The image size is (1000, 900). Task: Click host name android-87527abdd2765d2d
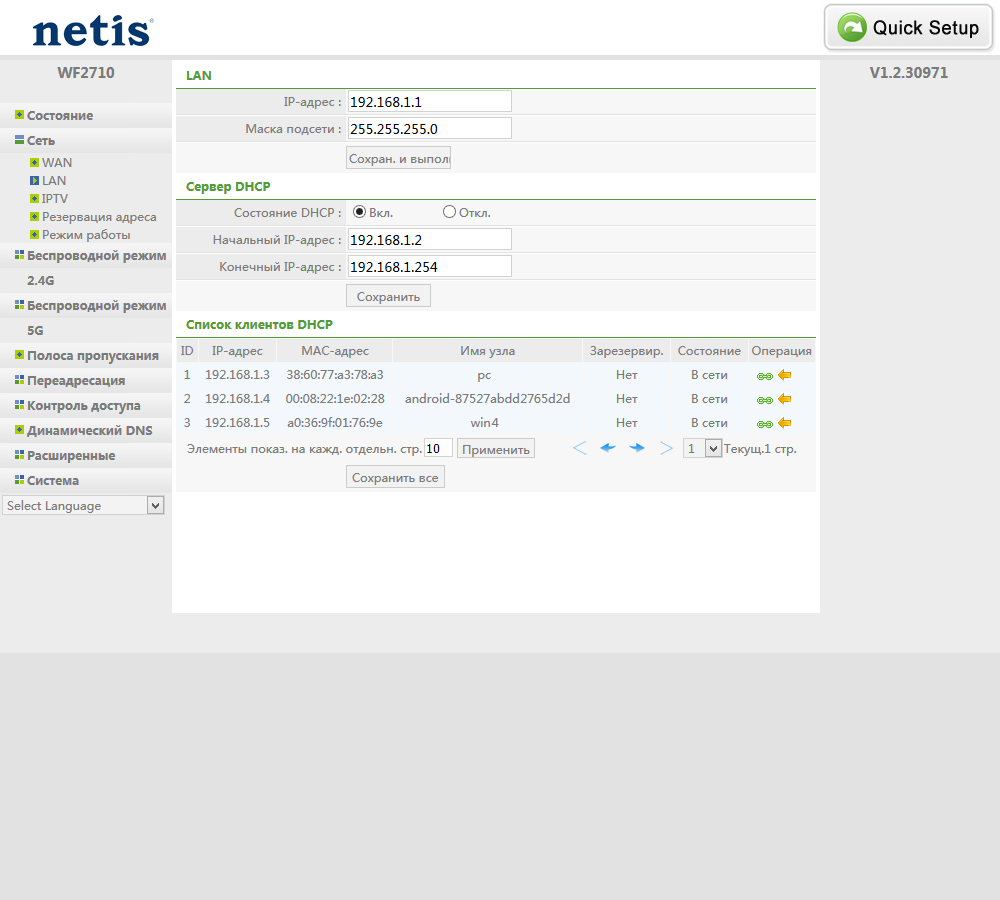487,399
